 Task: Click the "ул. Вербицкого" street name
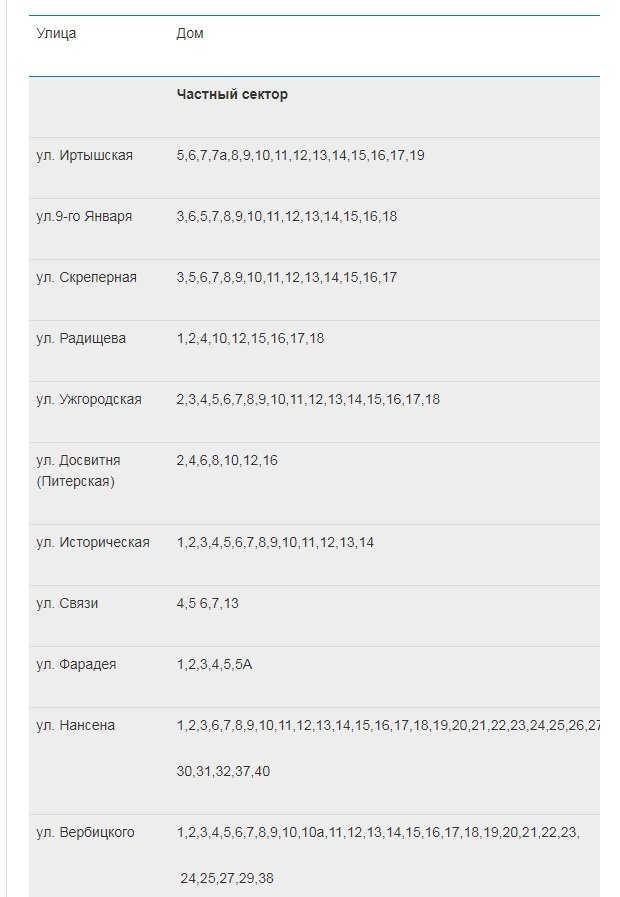85,832
